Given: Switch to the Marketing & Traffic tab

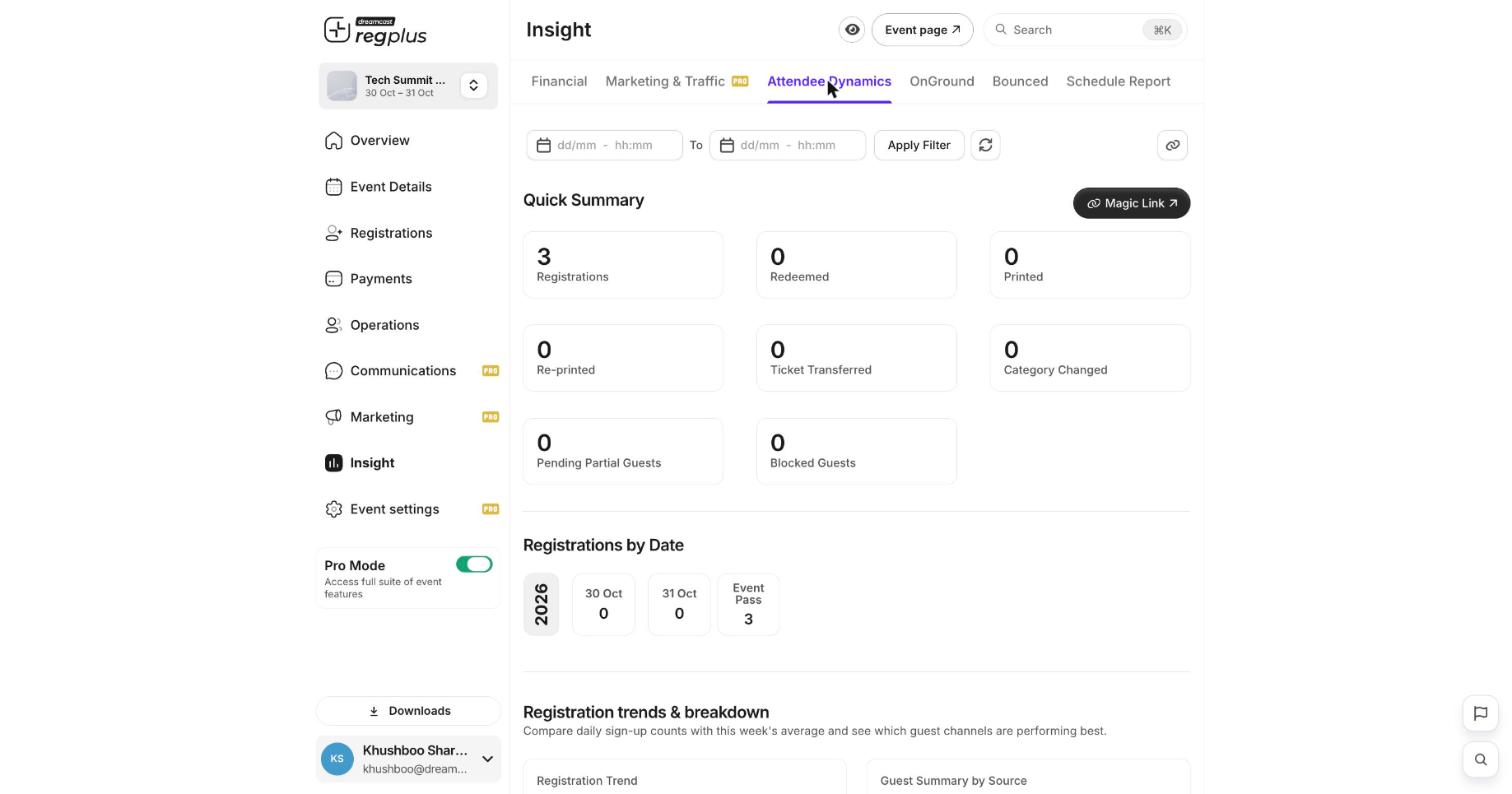Looking at the screenshot, I should pos(676,81).
